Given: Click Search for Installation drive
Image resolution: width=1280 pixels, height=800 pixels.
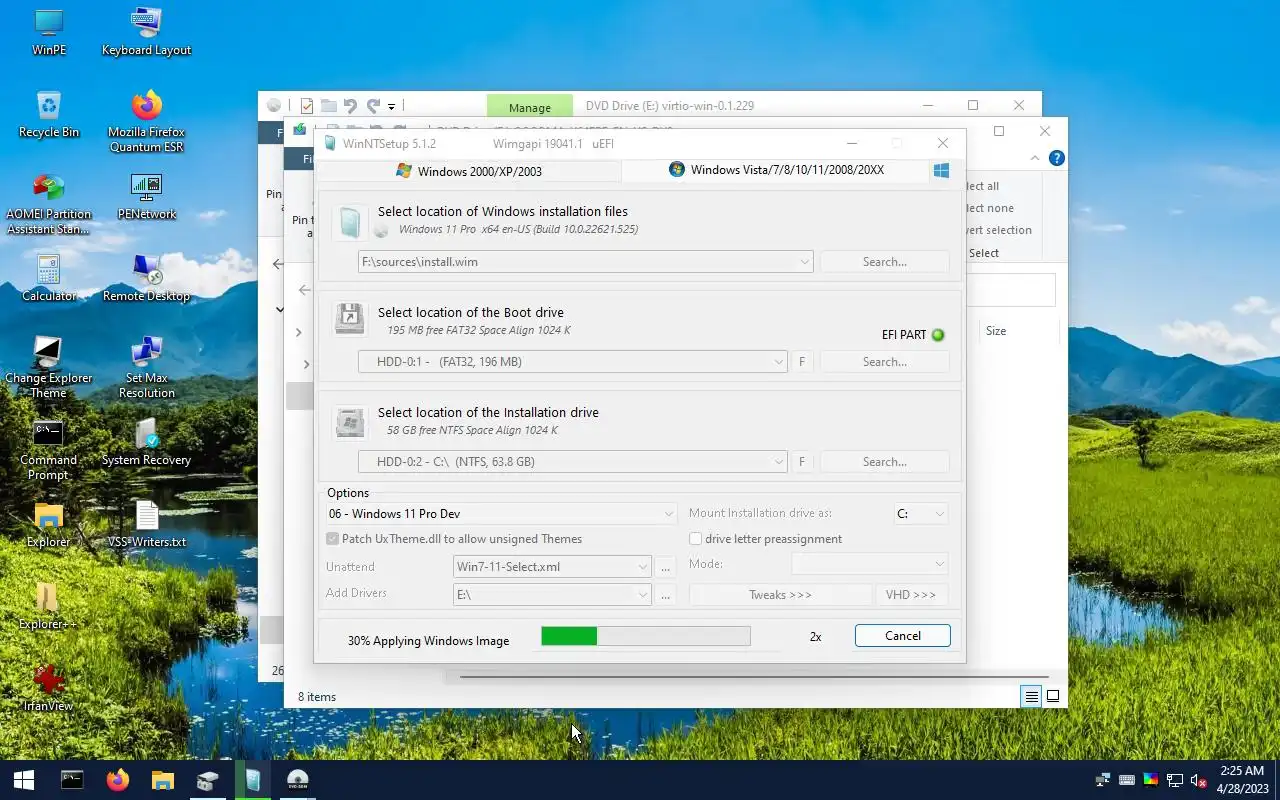Looking at the screenshot, I should tap(884, 462).
